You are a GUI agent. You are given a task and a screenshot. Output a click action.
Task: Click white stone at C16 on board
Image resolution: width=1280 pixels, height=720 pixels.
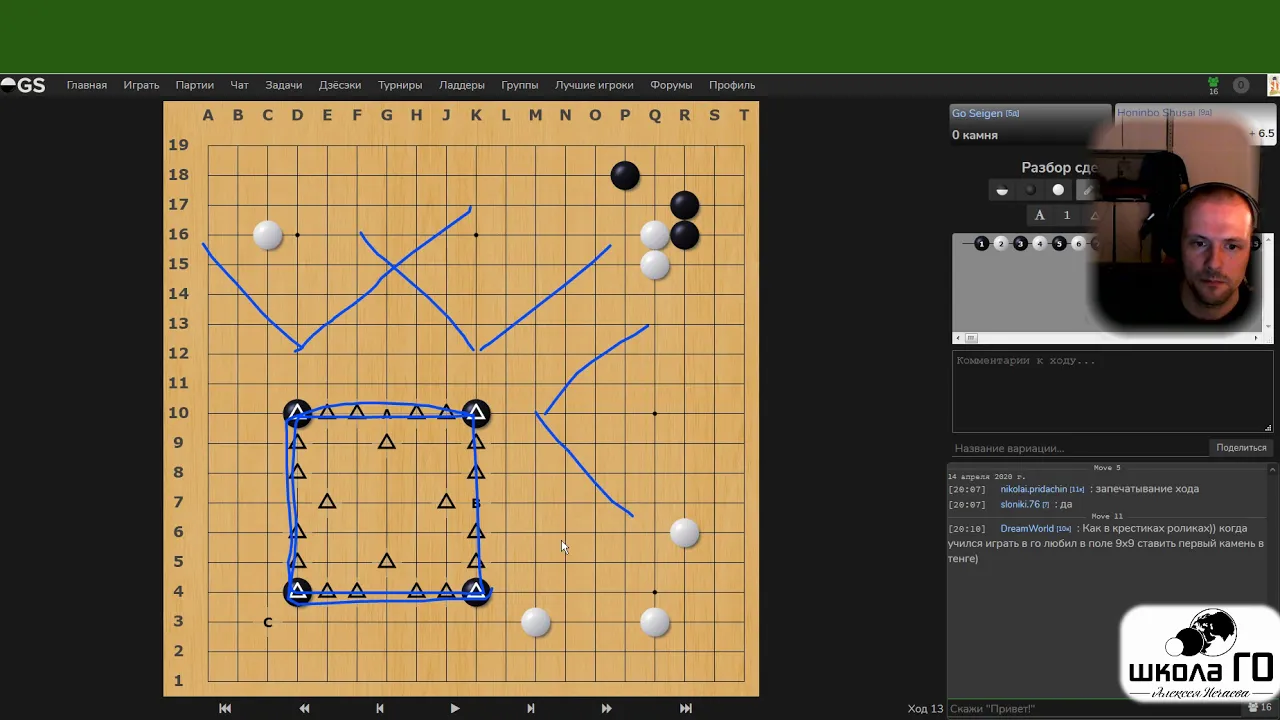pyautogui.click(x=267, y=234)
